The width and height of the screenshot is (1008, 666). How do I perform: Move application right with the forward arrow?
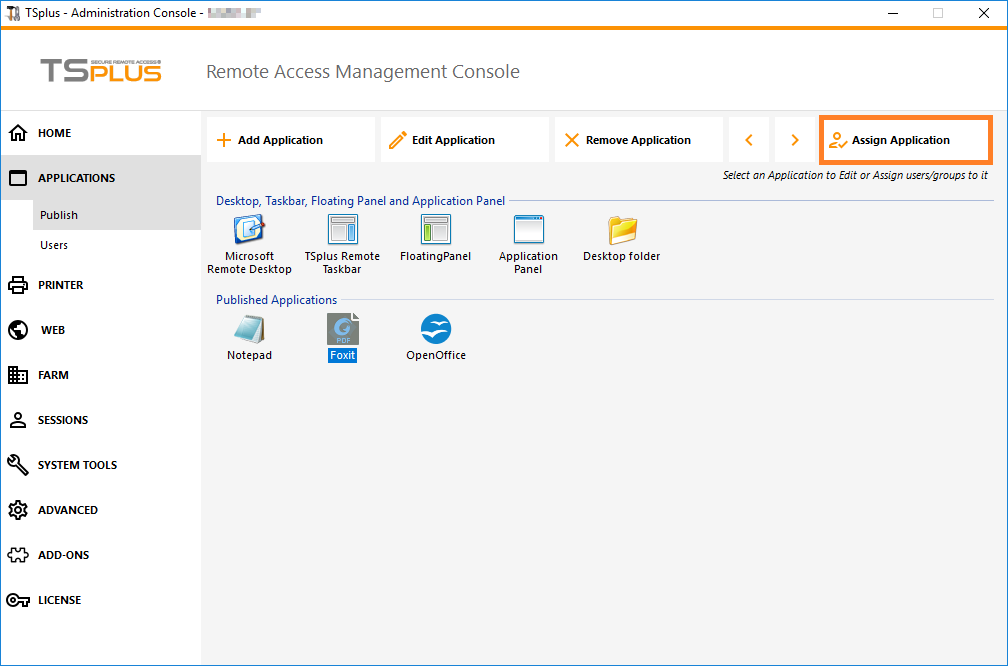[x=795, y=140]
